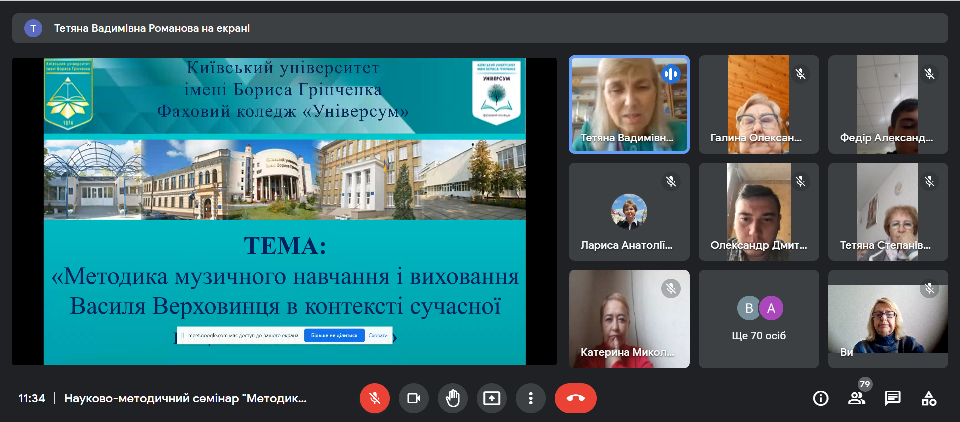
Task: Click the name label 'Федір Александ...'
Action: pyautogui.click(x=886, y=138)
